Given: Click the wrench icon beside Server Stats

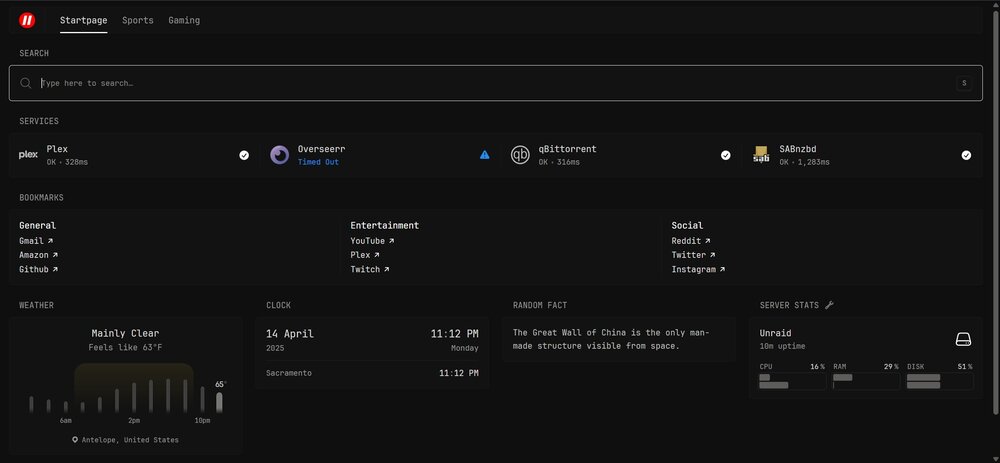Looking at the screenshot, I should pos(829,305).
